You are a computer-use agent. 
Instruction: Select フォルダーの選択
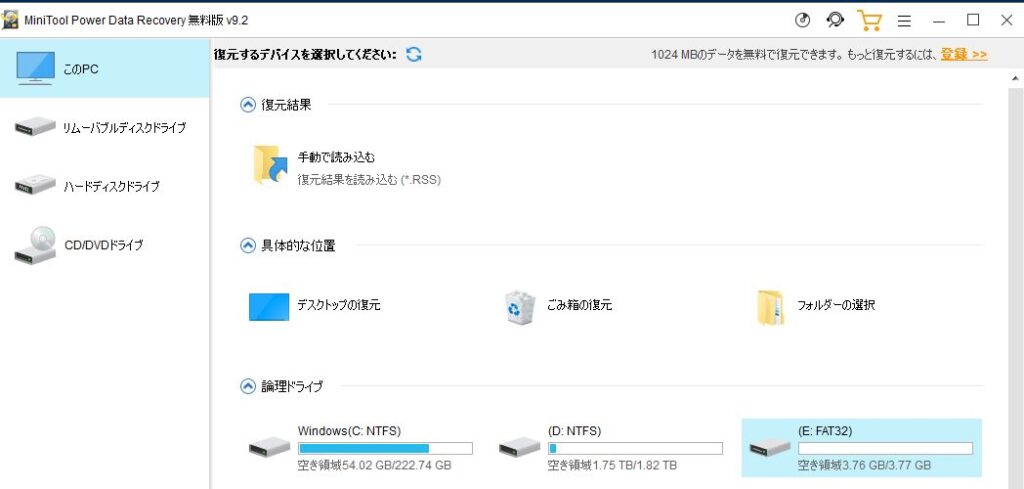[836, 305]
